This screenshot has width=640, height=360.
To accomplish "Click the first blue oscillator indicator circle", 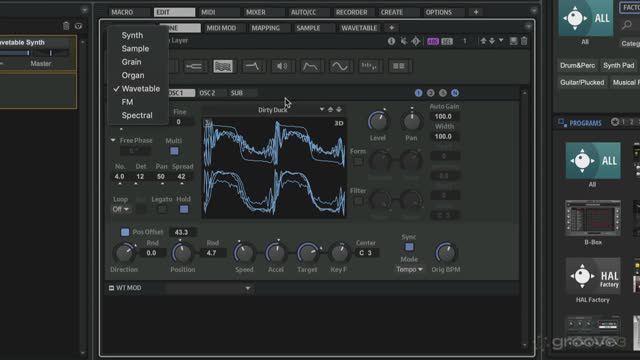I will click(x=418, y=93).
